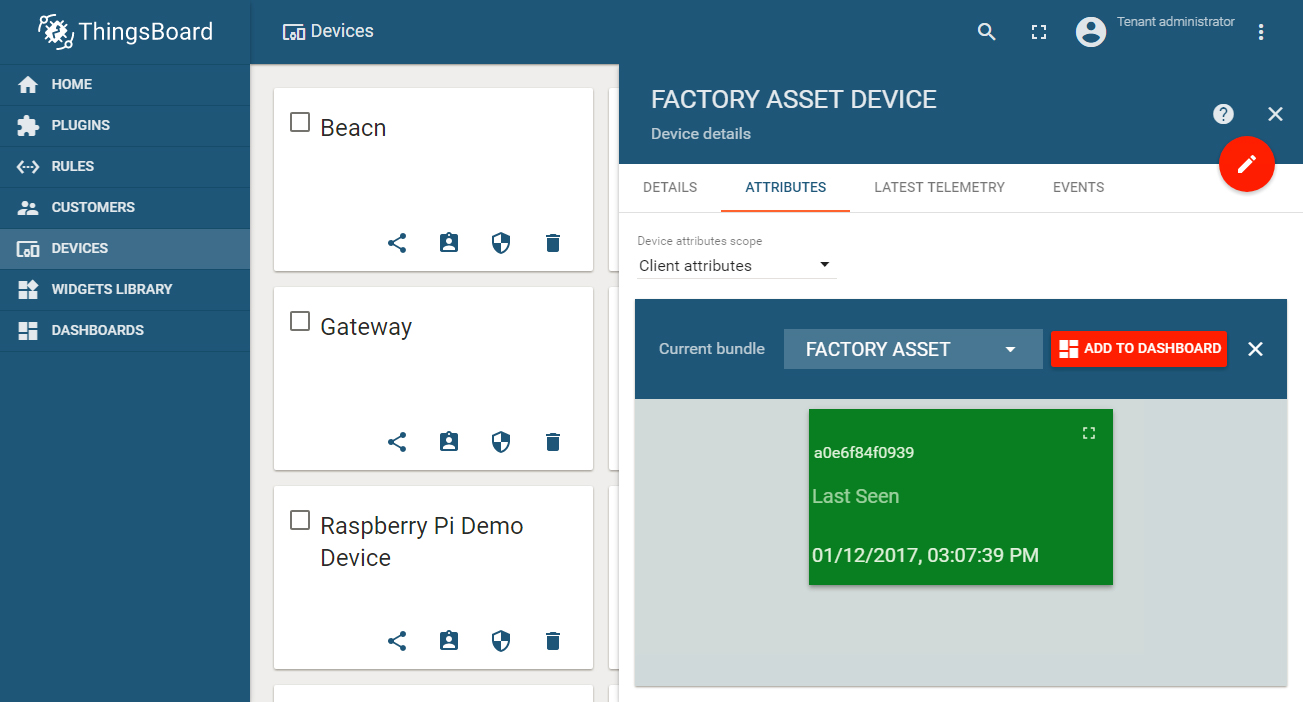
Task: Click the tenant administrator avatar
Action: (1091, 32)
